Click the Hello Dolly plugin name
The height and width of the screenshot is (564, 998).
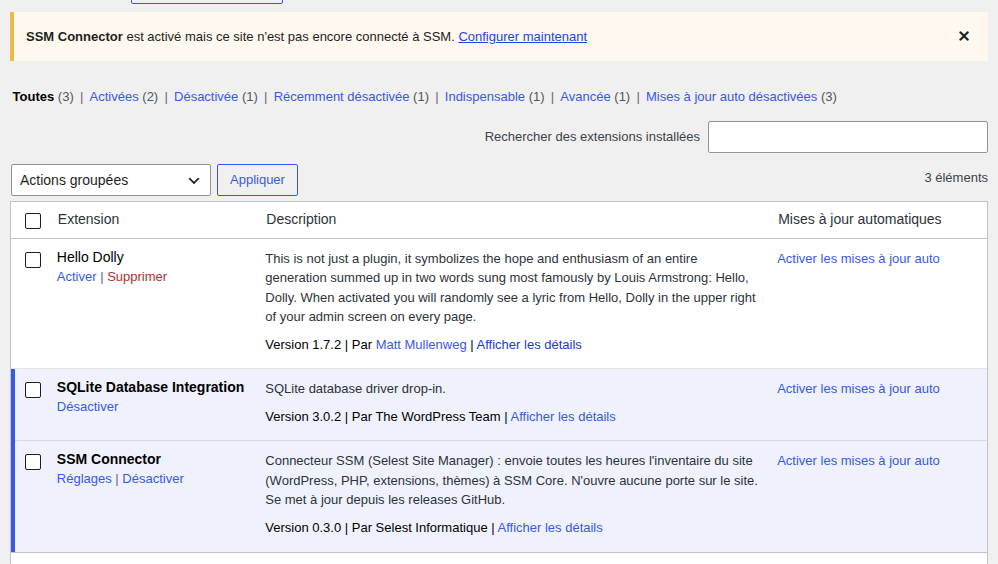point(90,257)
